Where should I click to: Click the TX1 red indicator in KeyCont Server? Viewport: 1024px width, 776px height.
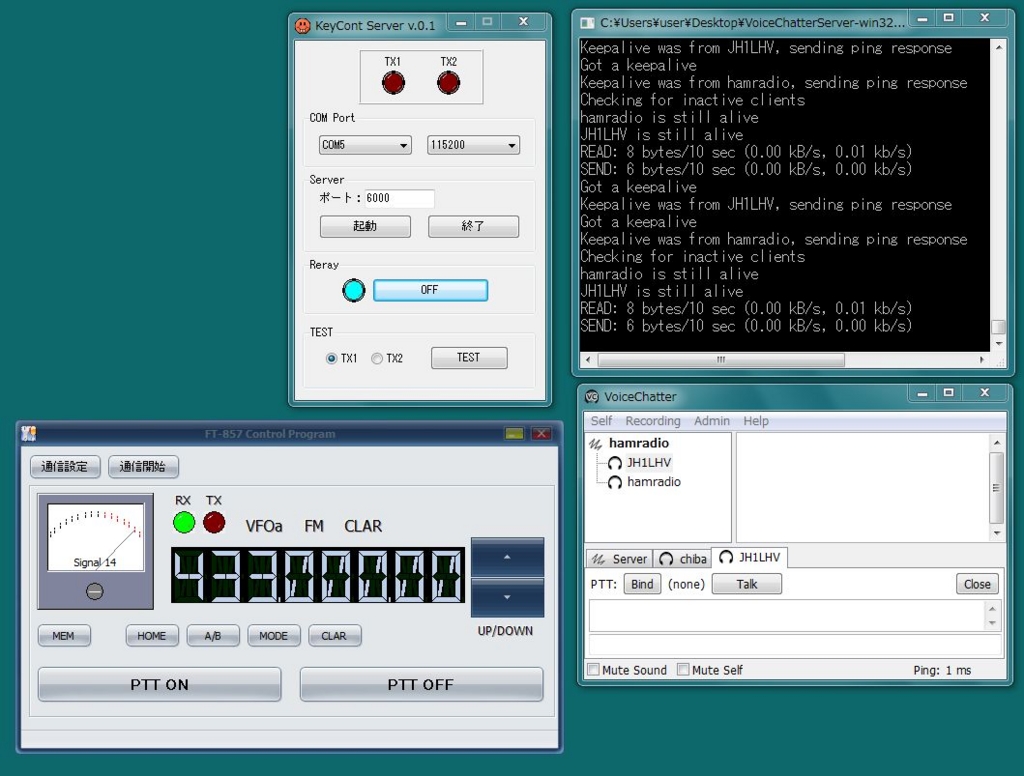pyautogui.click(x=393, y=83)
